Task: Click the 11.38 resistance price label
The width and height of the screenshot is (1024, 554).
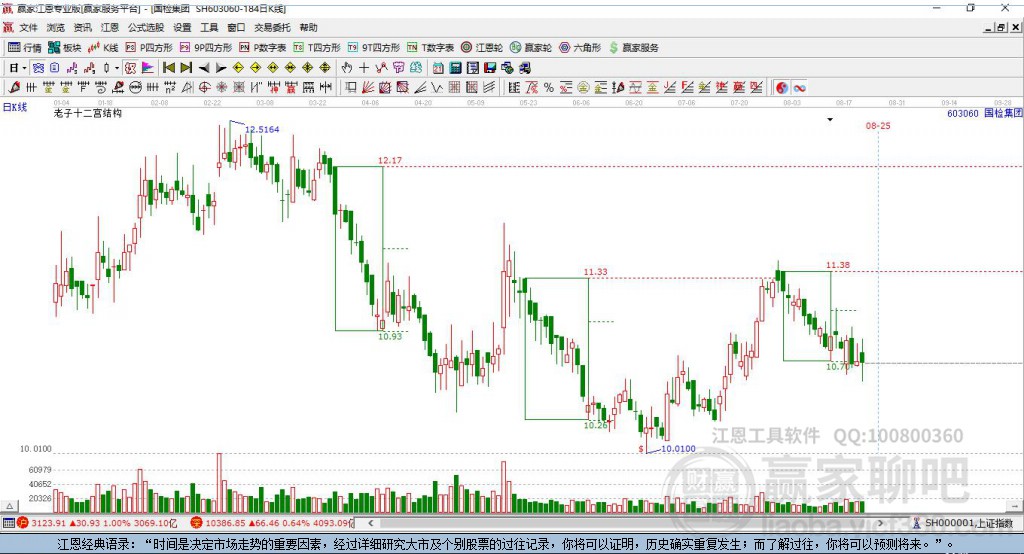Action: click(838, 265)
